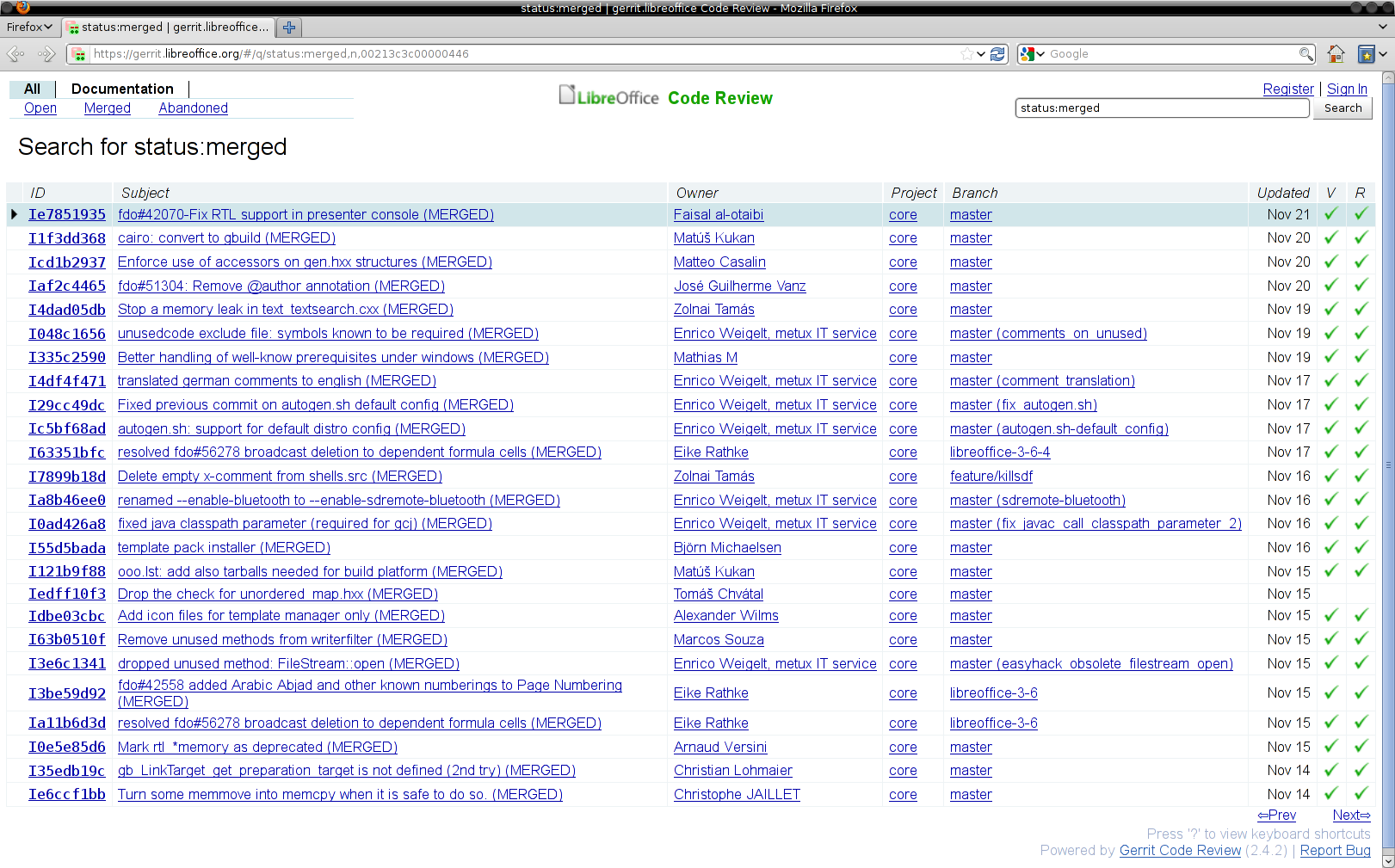
Task: Open branch master (sdremote-bluetooth)
Action: click(x=1038, y=500)
